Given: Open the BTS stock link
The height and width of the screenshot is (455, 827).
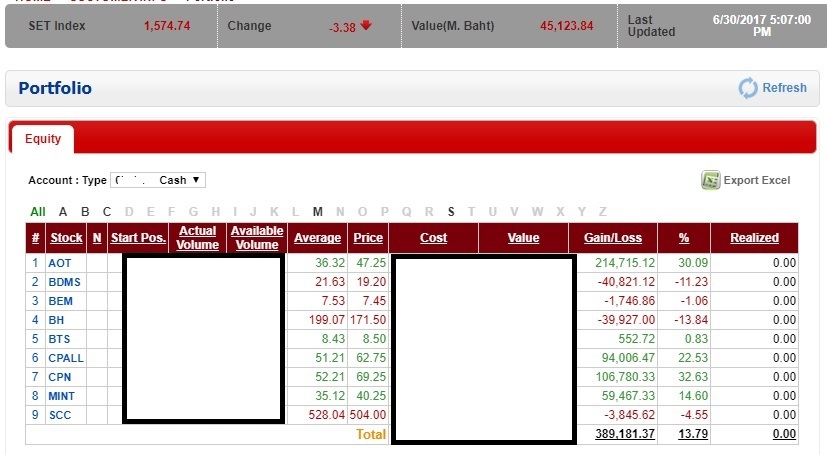Looking at the screenshot, I should click(x=59, y=339).
